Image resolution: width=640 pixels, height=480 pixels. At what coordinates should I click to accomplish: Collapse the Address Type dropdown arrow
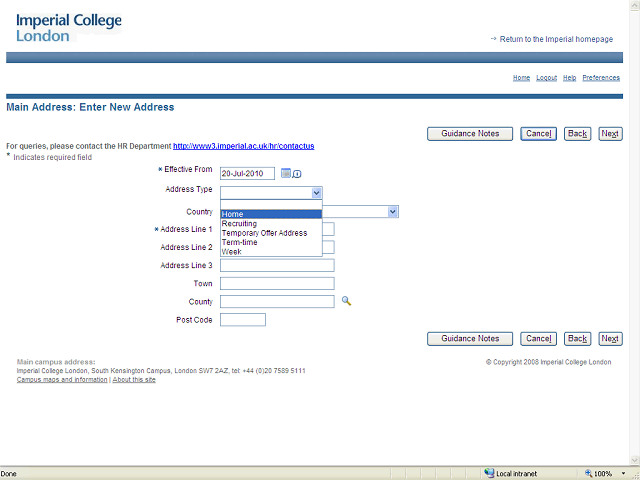(x=316, y=193)
